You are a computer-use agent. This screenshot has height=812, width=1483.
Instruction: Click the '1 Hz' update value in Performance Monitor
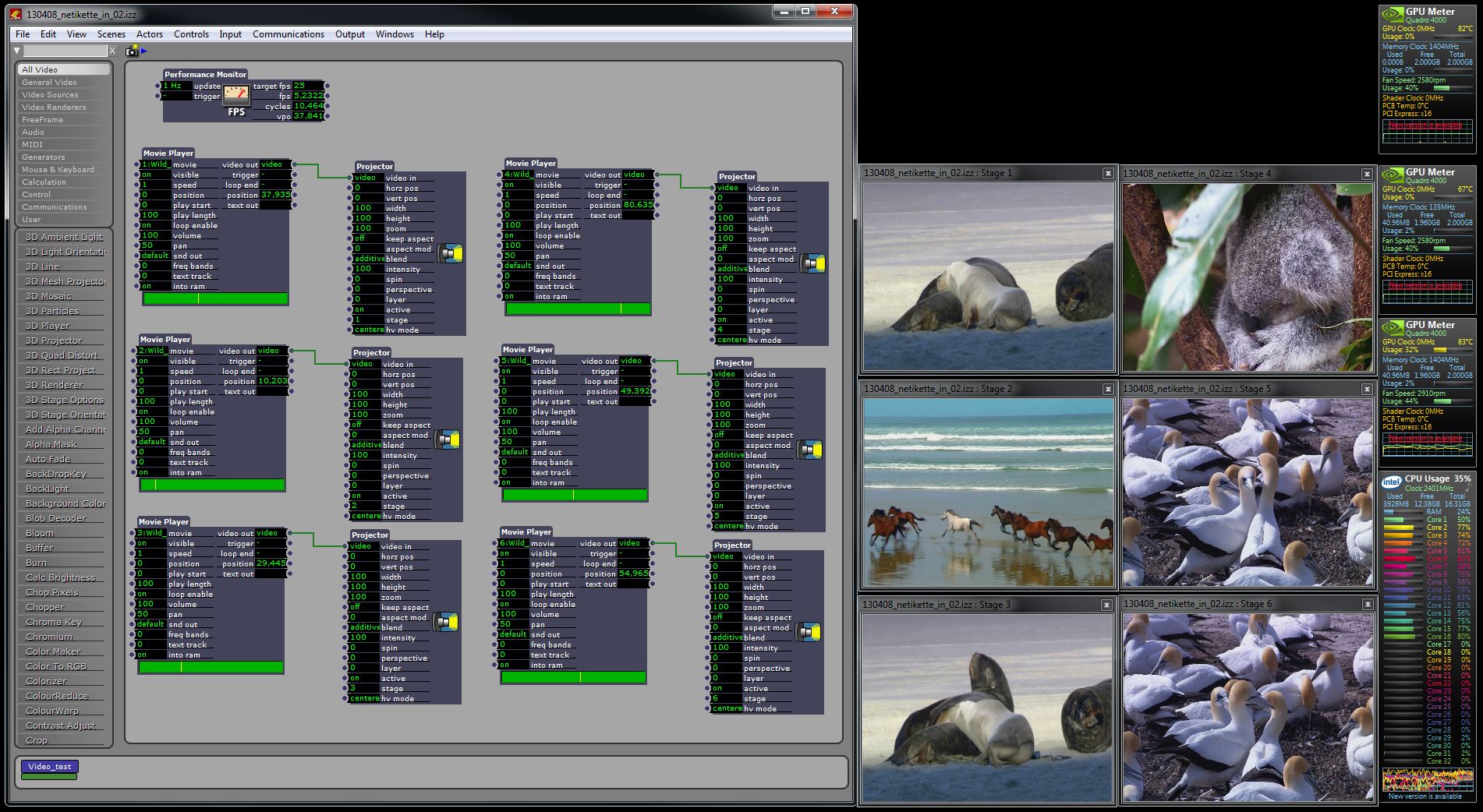click(x=176, y=86)
